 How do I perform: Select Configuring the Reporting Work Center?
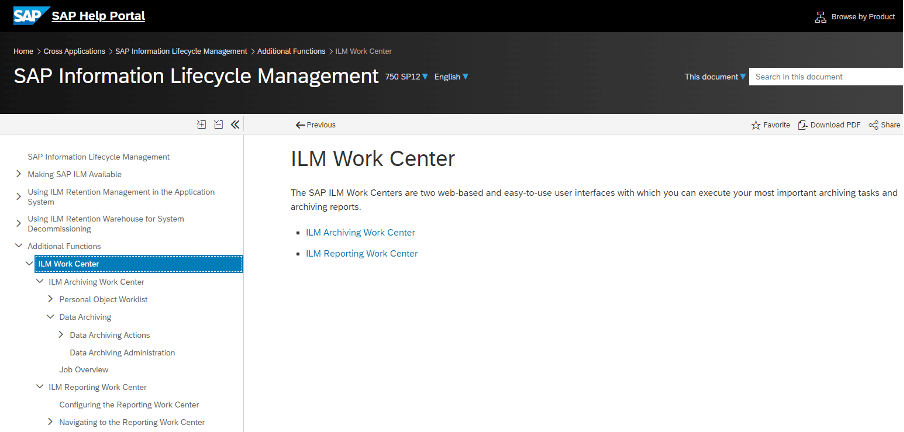129,405
